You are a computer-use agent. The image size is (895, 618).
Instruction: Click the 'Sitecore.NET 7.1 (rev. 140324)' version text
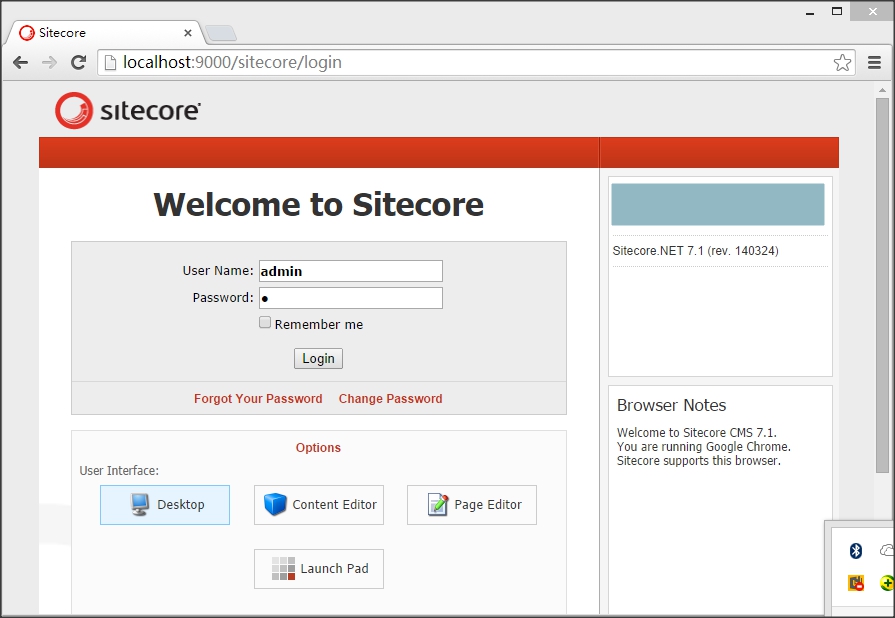[x=695, y=251]
